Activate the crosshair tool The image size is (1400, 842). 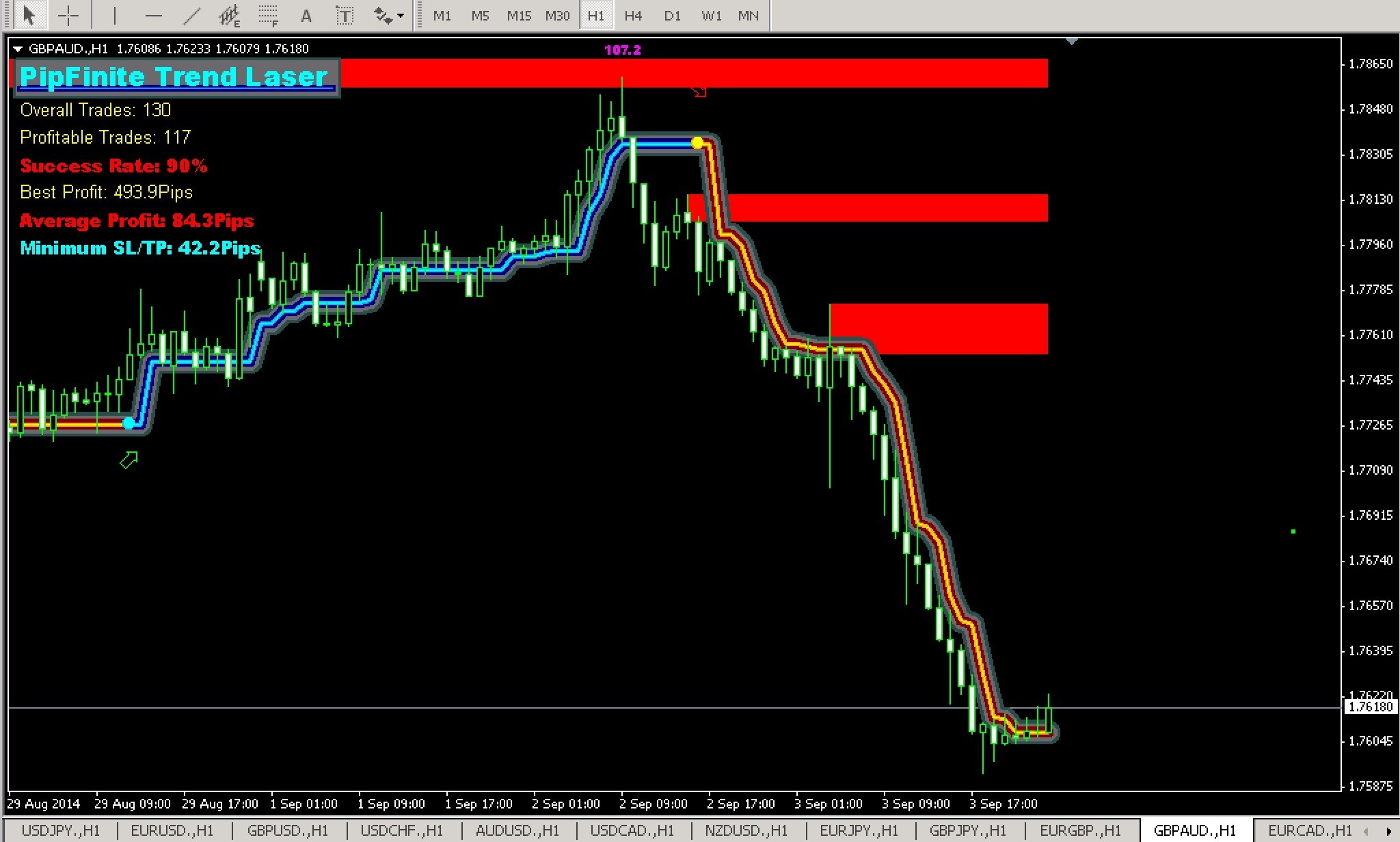click(68, 15)
